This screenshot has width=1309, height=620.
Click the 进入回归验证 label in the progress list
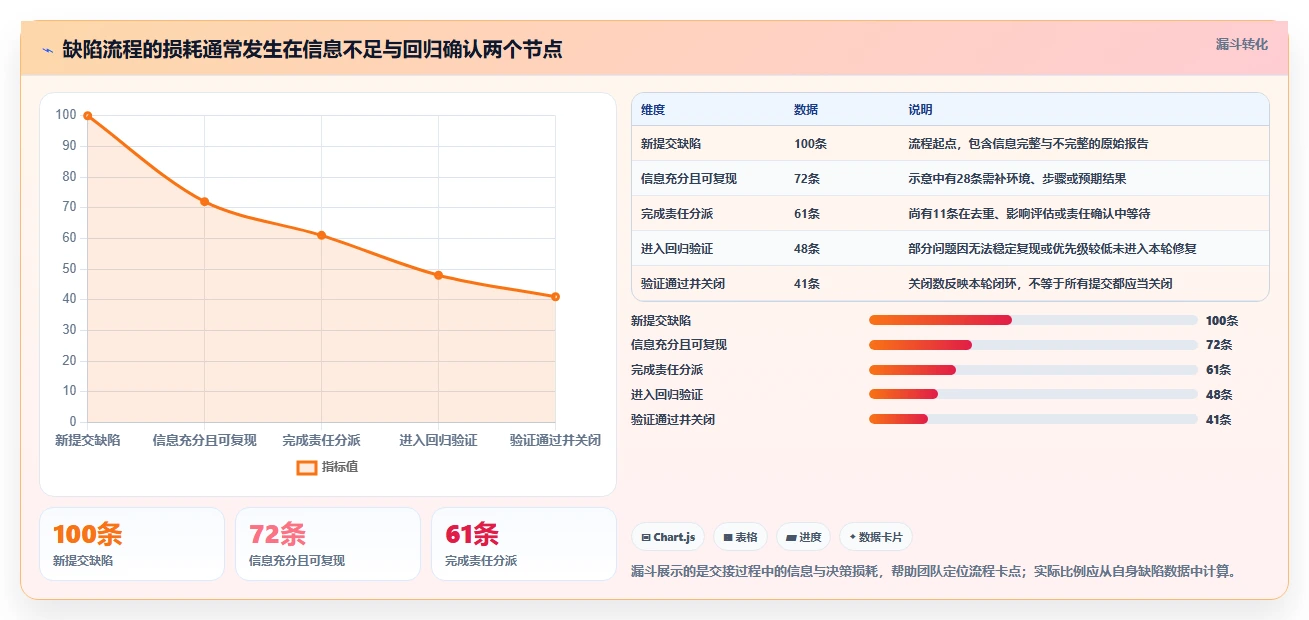pyautogui.click(x=667, y=394)
